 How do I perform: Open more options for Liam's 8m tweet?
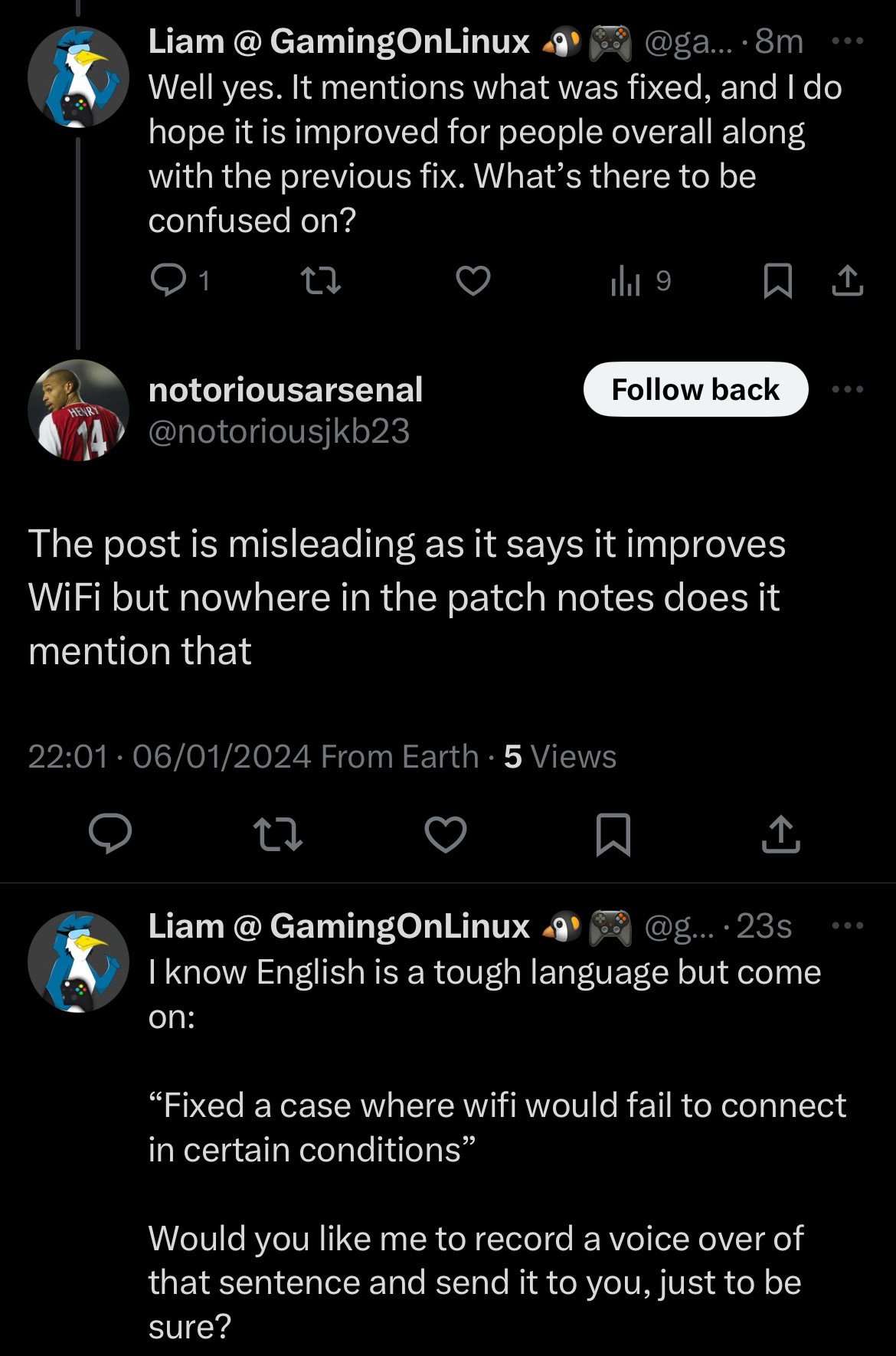tap(848, 41)
